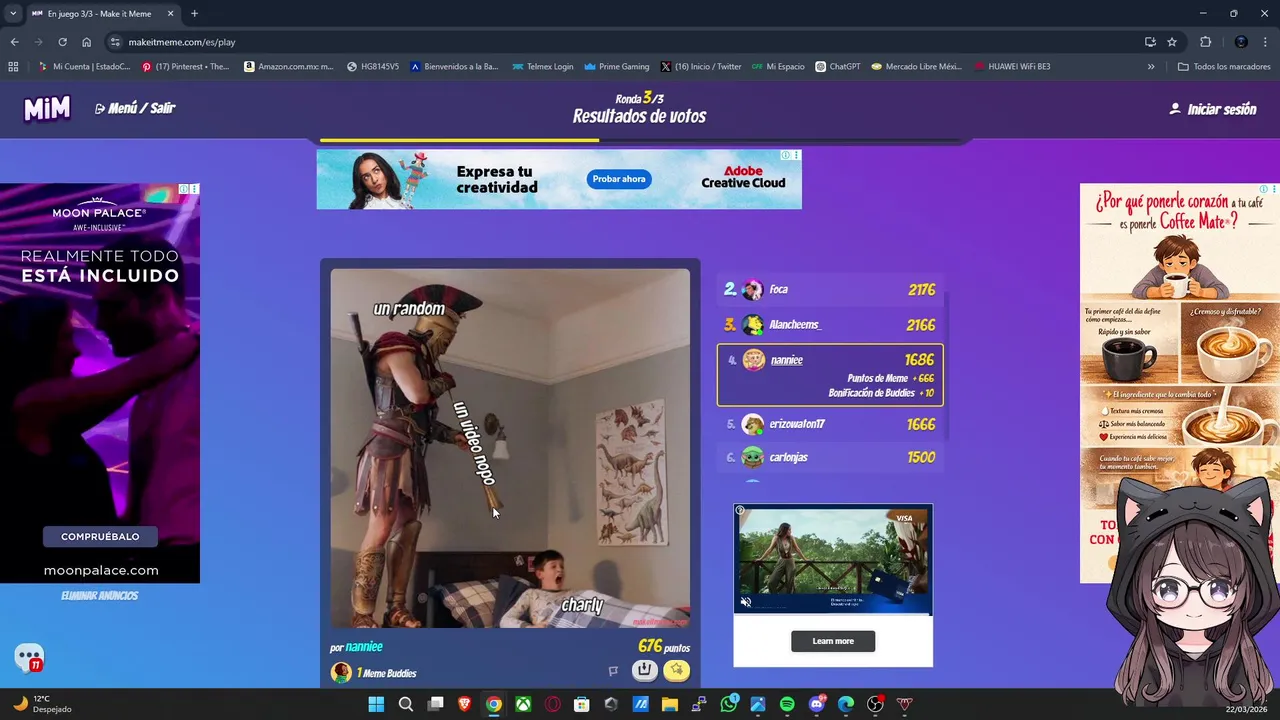Click Learn more in Visa ad

tap(833, 641)
